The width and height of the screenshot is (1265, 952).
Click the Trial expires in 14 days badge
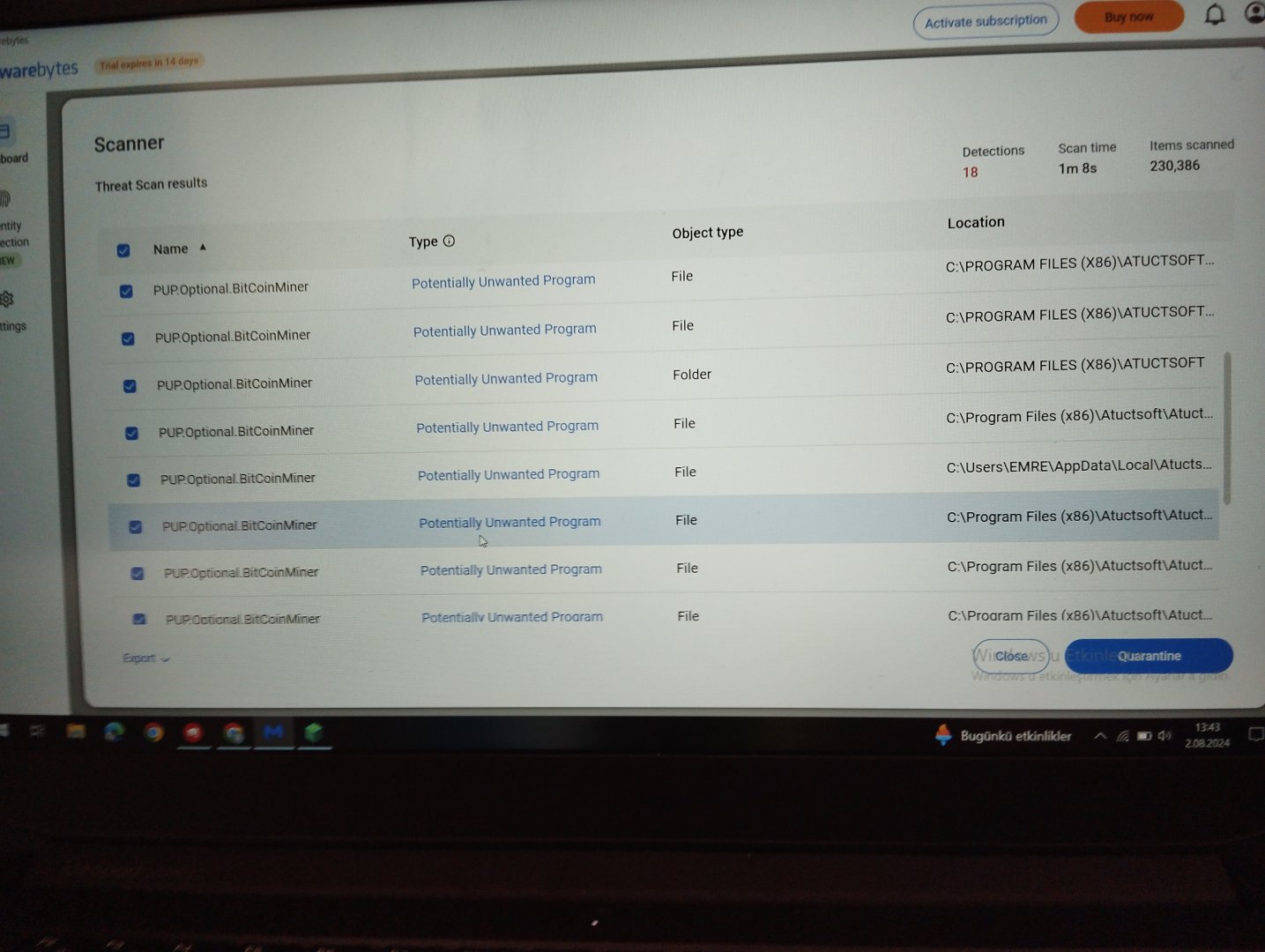coord(149,63)
